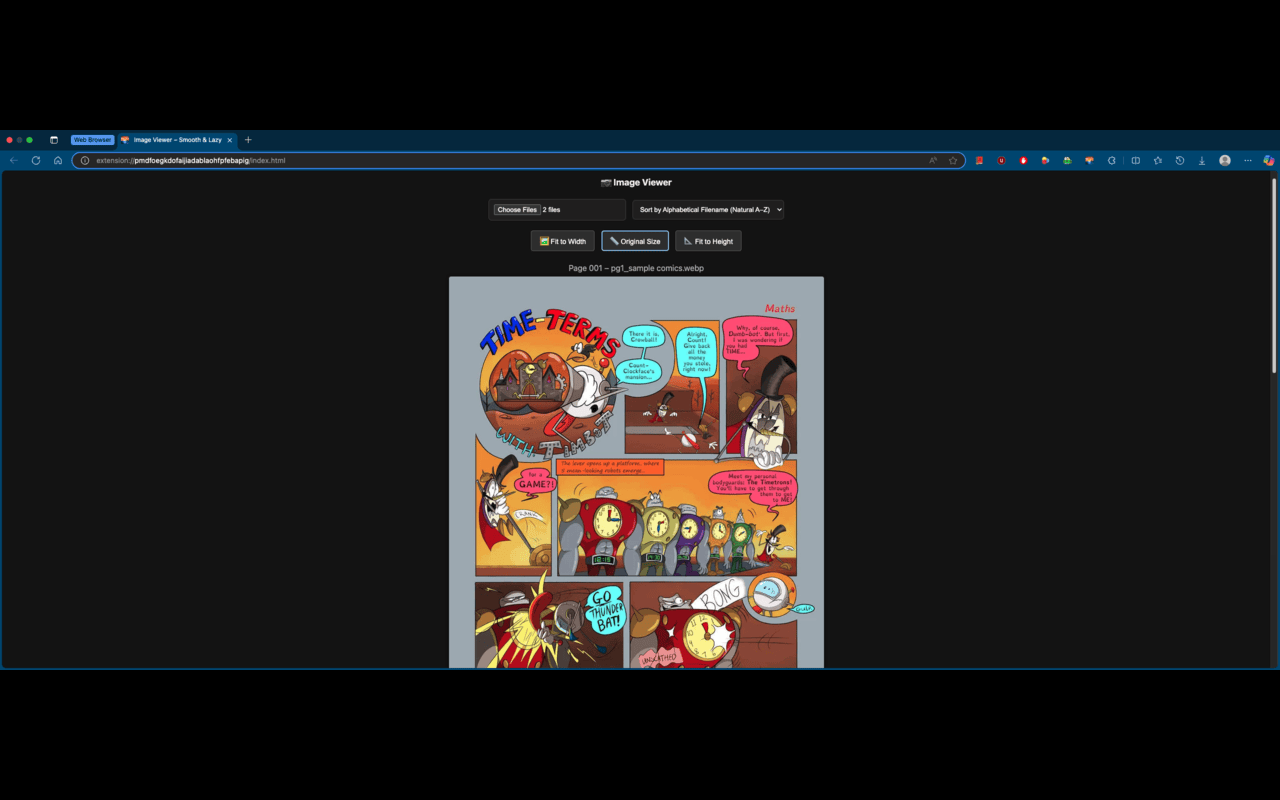1280x800 pixels.
Task: Open the Downloads icon
Action: coord(1201,160)
